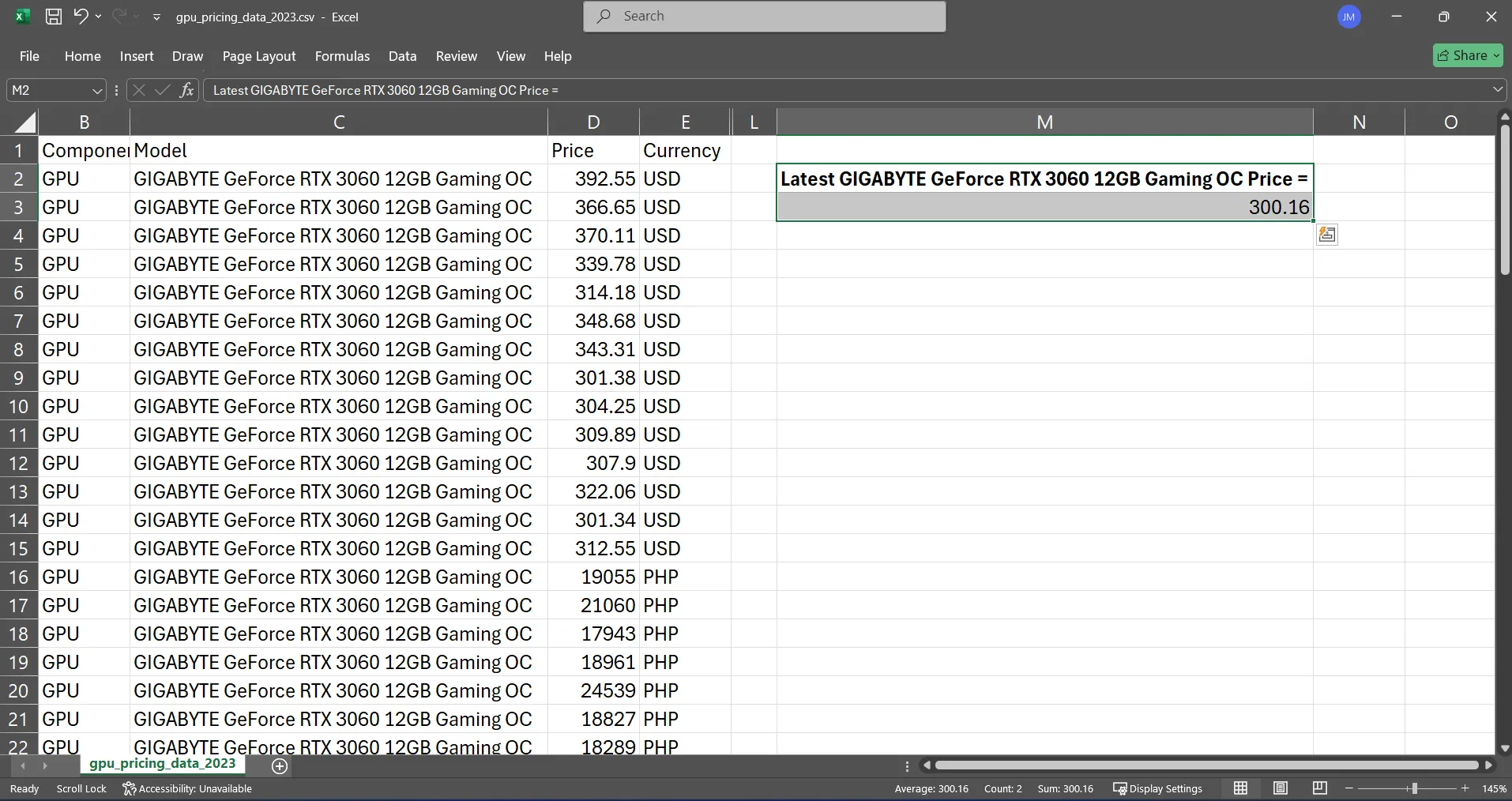Click the New Sheet plus icon
The image size is (1512, 801).
click(278, 765)
